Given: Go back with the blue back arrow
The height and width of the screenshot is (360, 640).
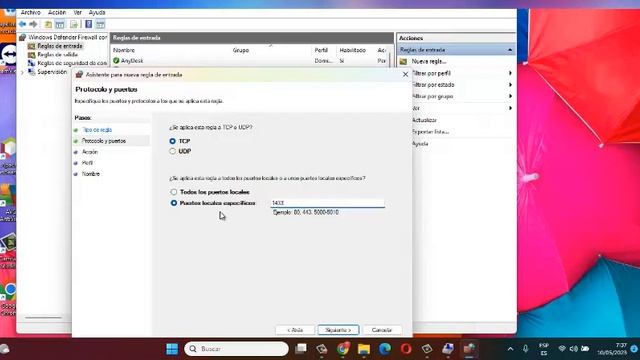Looking at the screenshot, I should coord(22,24).
